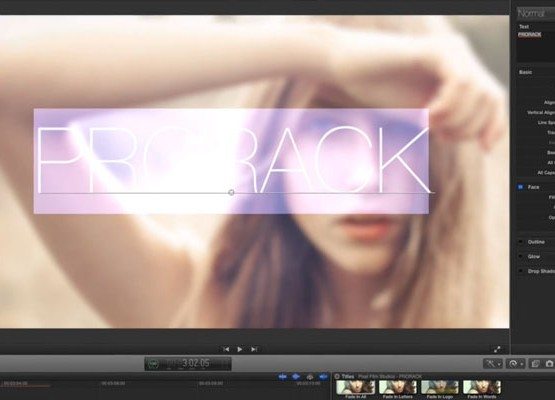Screen dimensions: 555x400
Task: Select the Fade In Words title thumbnail
Action: pyautogui.click(x=482, y=387)
